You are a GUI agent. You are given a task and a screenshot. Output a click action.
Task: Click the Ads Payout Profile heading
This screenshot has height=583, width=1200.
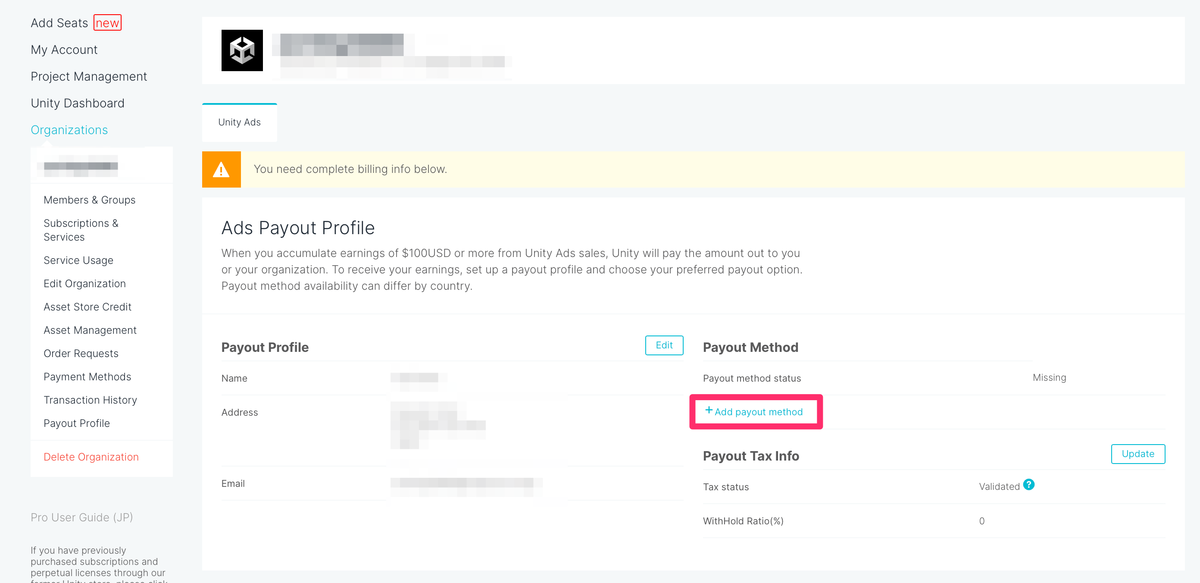click(x=298, y=228)
